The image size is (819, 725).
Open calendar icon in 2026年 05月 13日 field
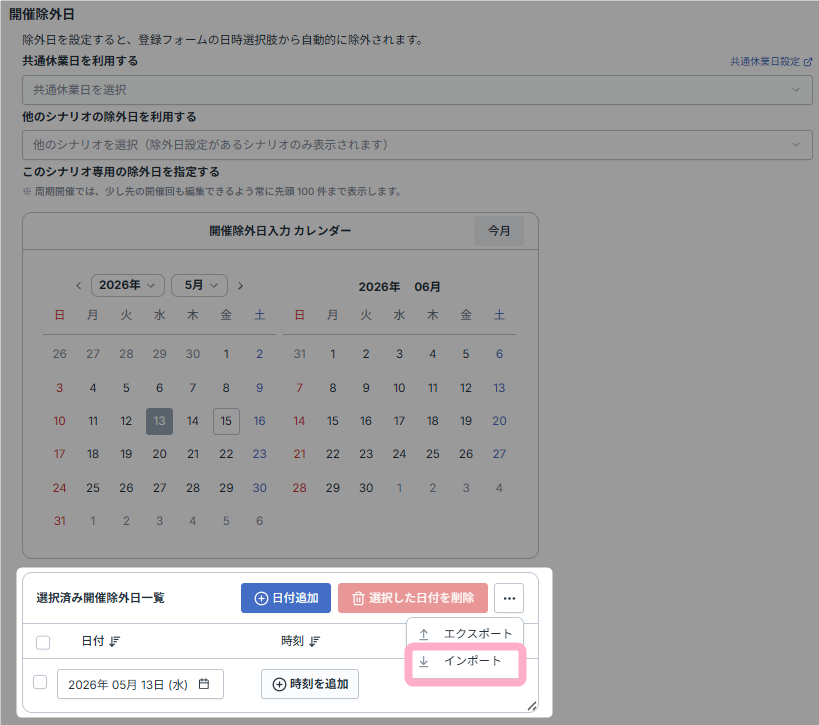coord(204,684)
